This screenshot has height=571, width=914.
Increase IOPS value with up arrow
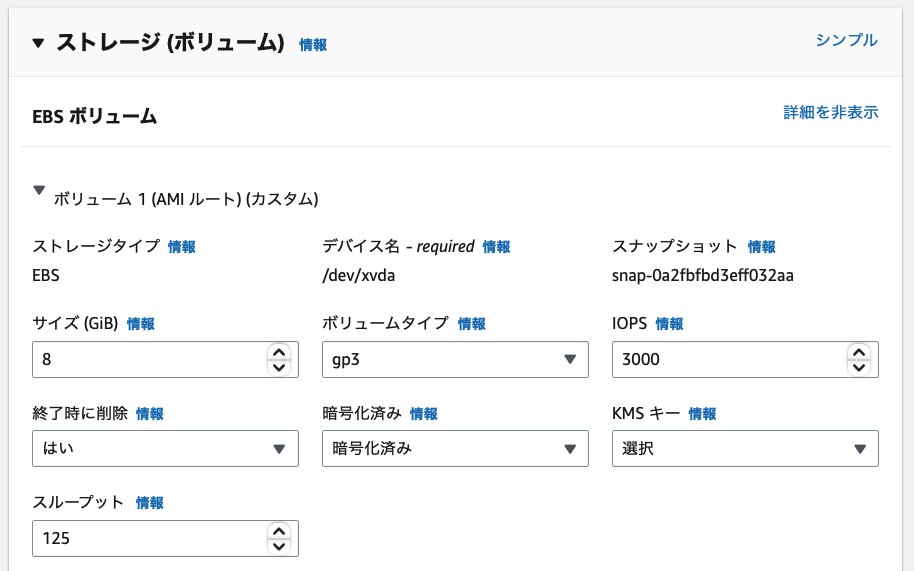click(x=858, y=352)
